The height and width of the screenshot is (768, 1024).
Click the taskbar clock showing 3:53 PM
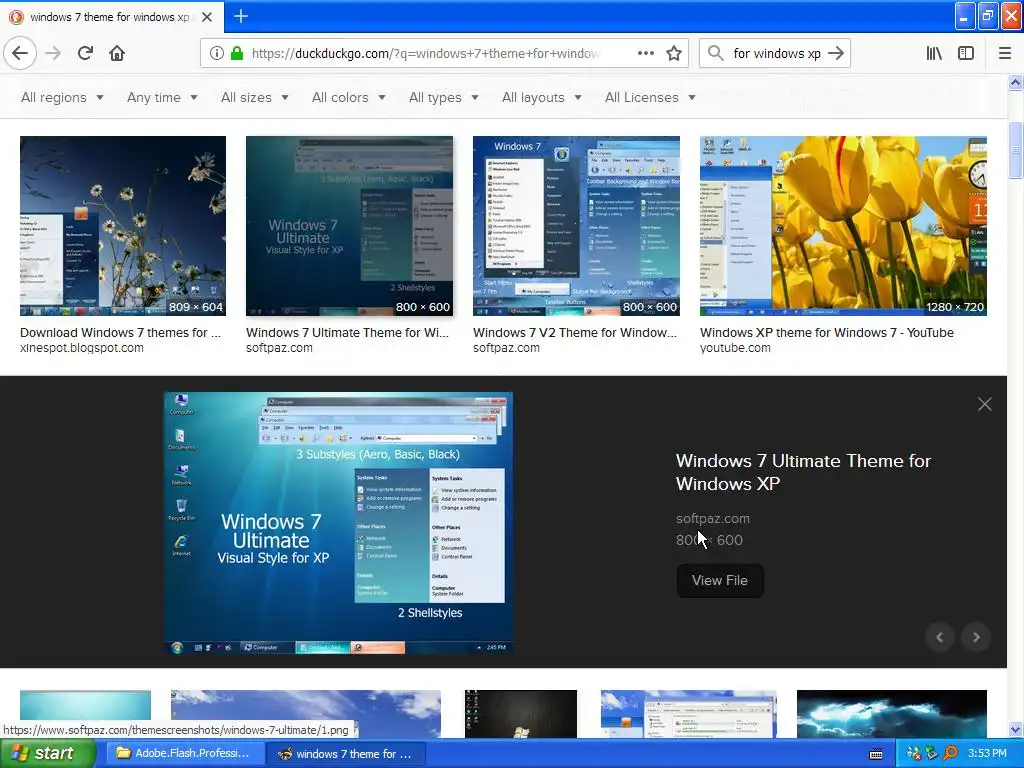click(x=987, y=753)
